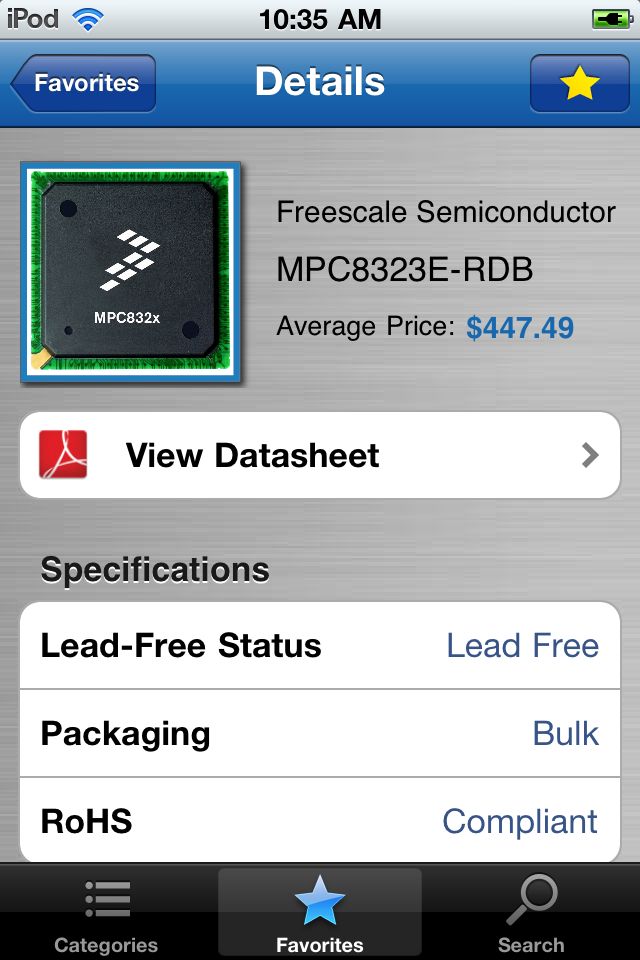The height and width of the screenshot is (960, 640).
Task: Select the blue star Favorites tab icon
Action: click(x=319, y=900)
